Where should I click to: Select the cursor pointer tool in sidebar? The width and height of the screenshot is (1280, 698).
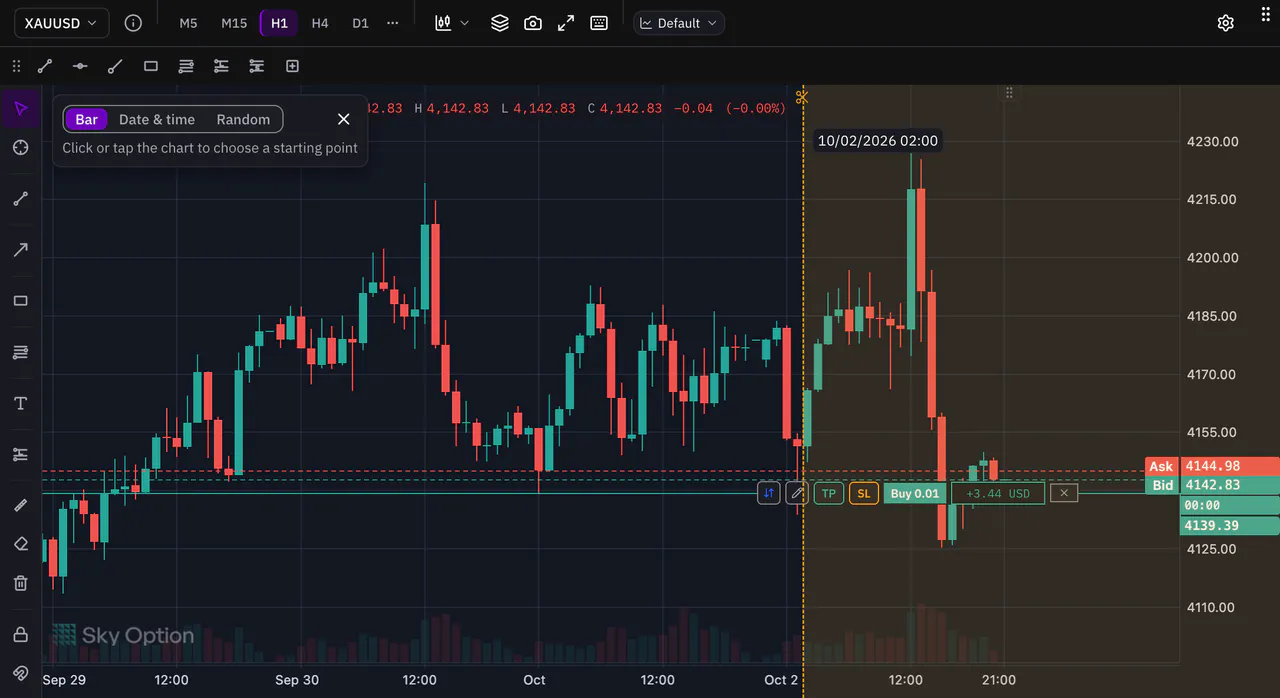(20, 108)
